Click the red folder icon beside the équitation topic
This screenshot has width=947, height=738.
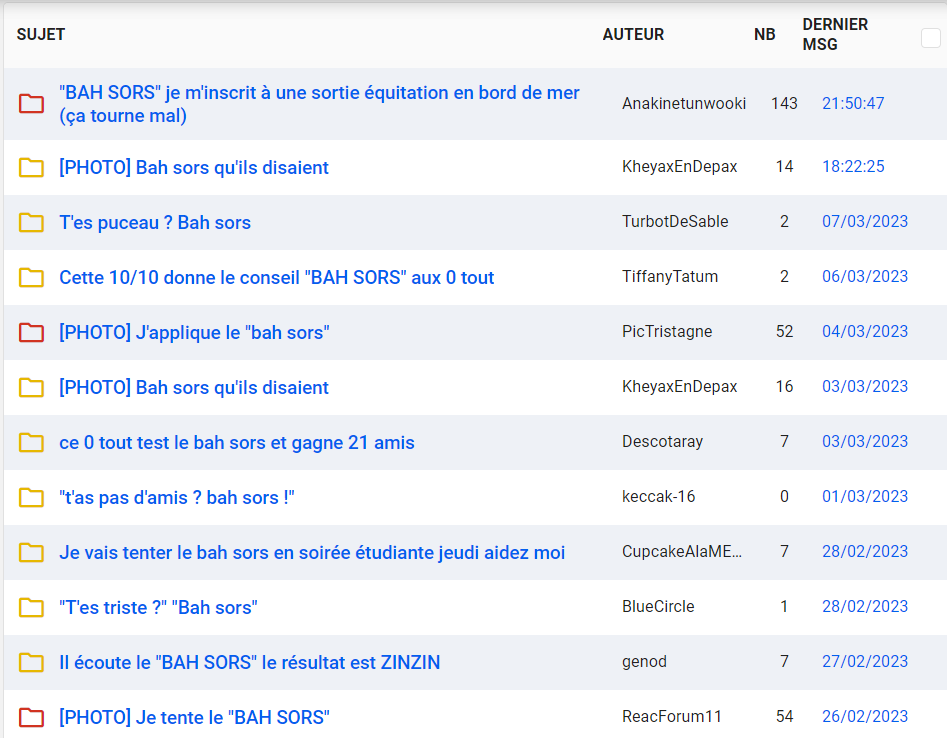[x=31, y=104]
